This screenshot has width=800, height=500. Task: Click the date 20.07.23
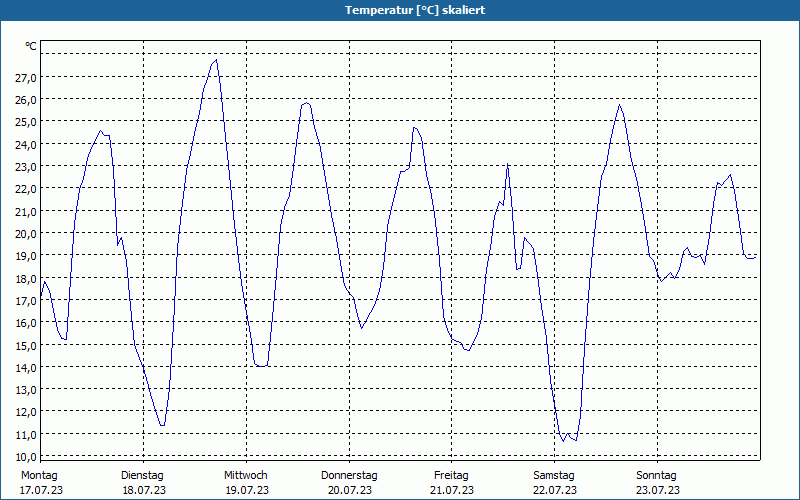pyautogui.click(x=350, y=491)
